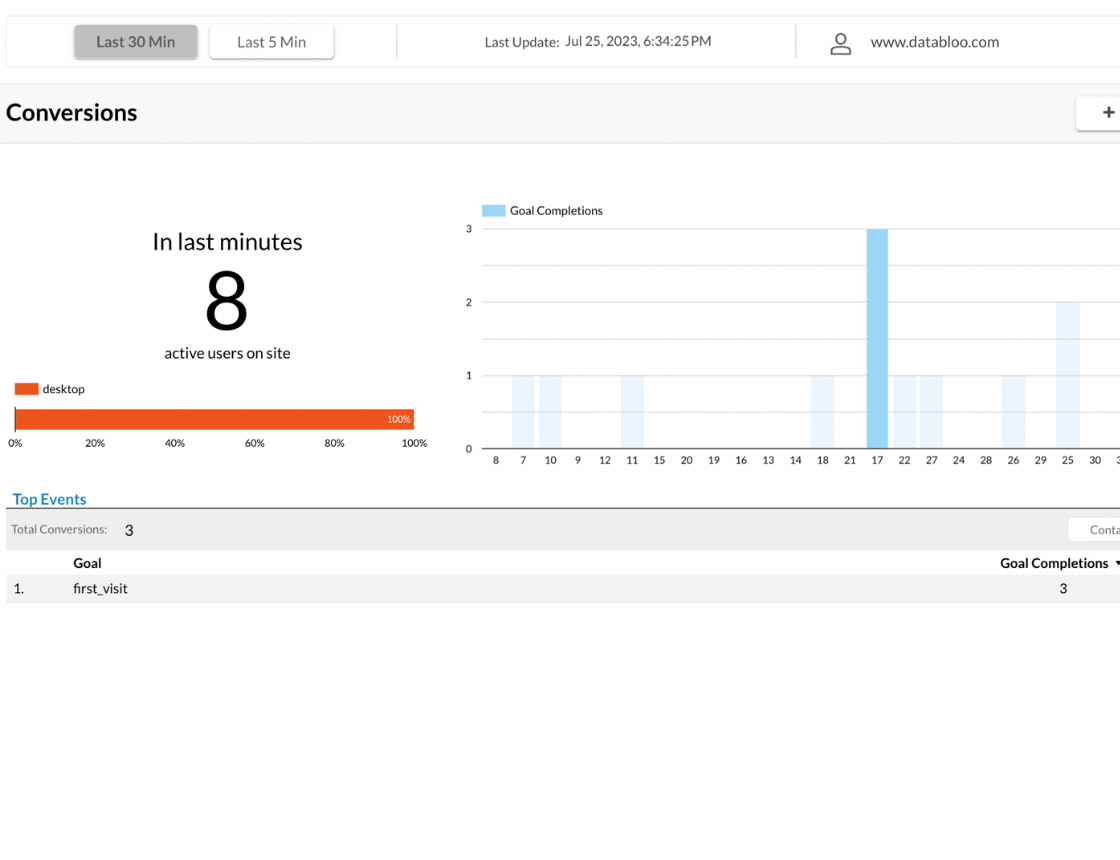Click the chart bar above label 11
This screenshot has height=860, width=1120.
click(x=632, y=412)
